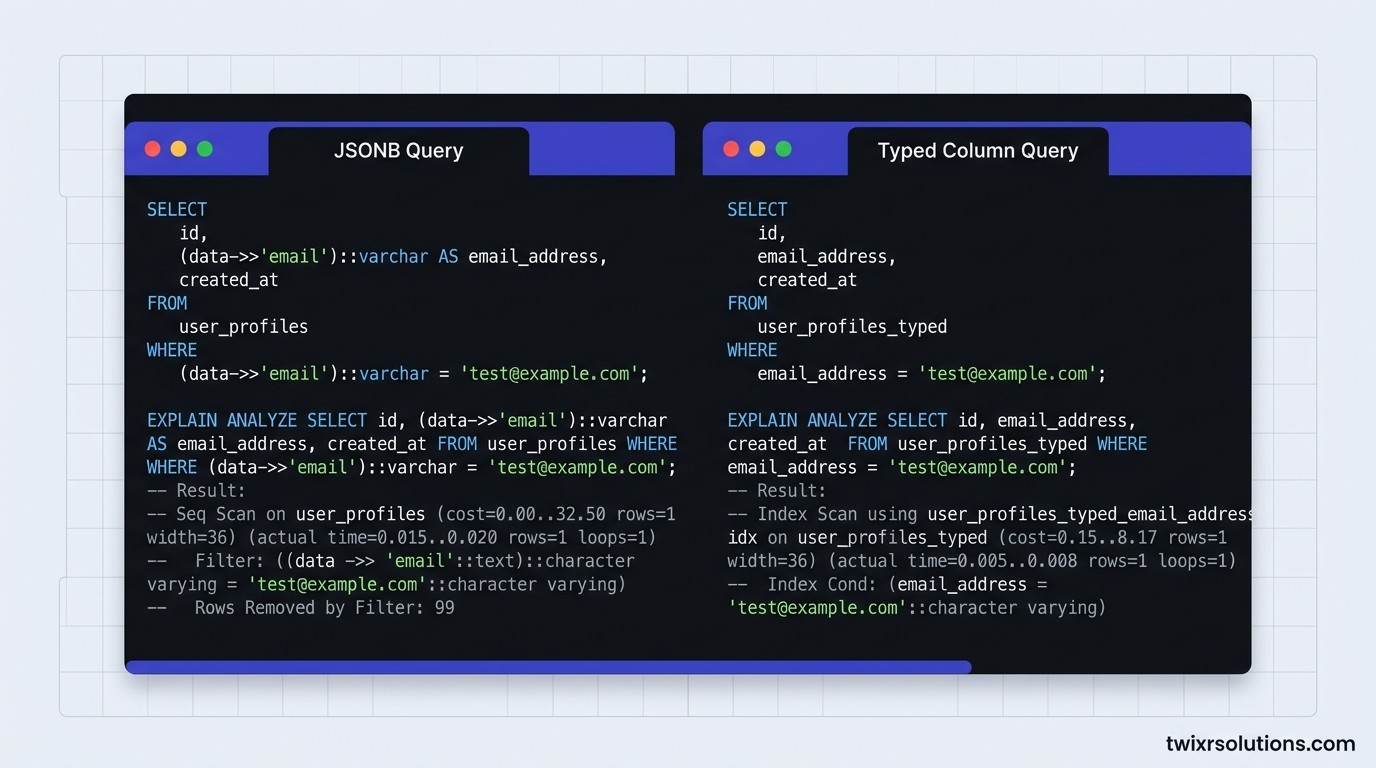Switch to the Typed Column Query tab

pyautogui.click(x=977, y=151)
